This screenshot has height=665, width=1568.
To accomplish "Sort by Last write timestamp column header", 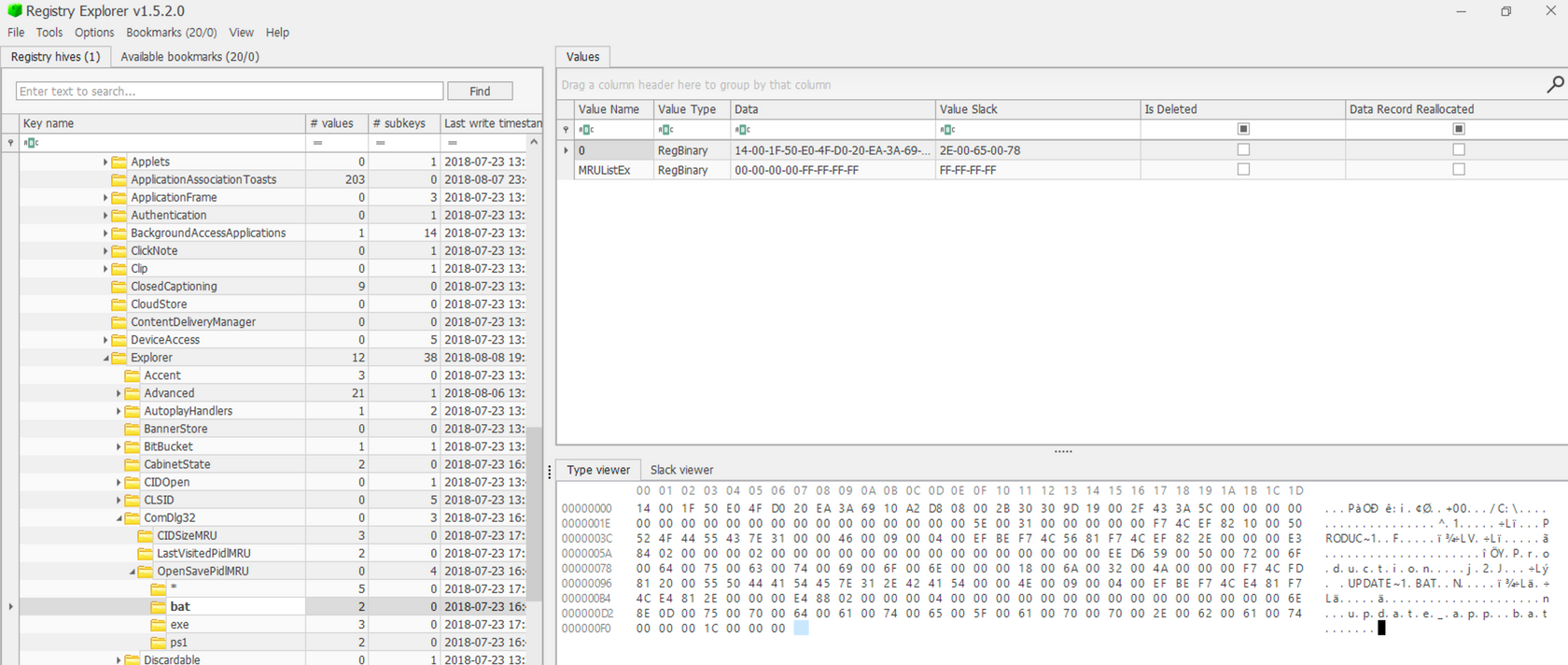I will tap(491, 123).
